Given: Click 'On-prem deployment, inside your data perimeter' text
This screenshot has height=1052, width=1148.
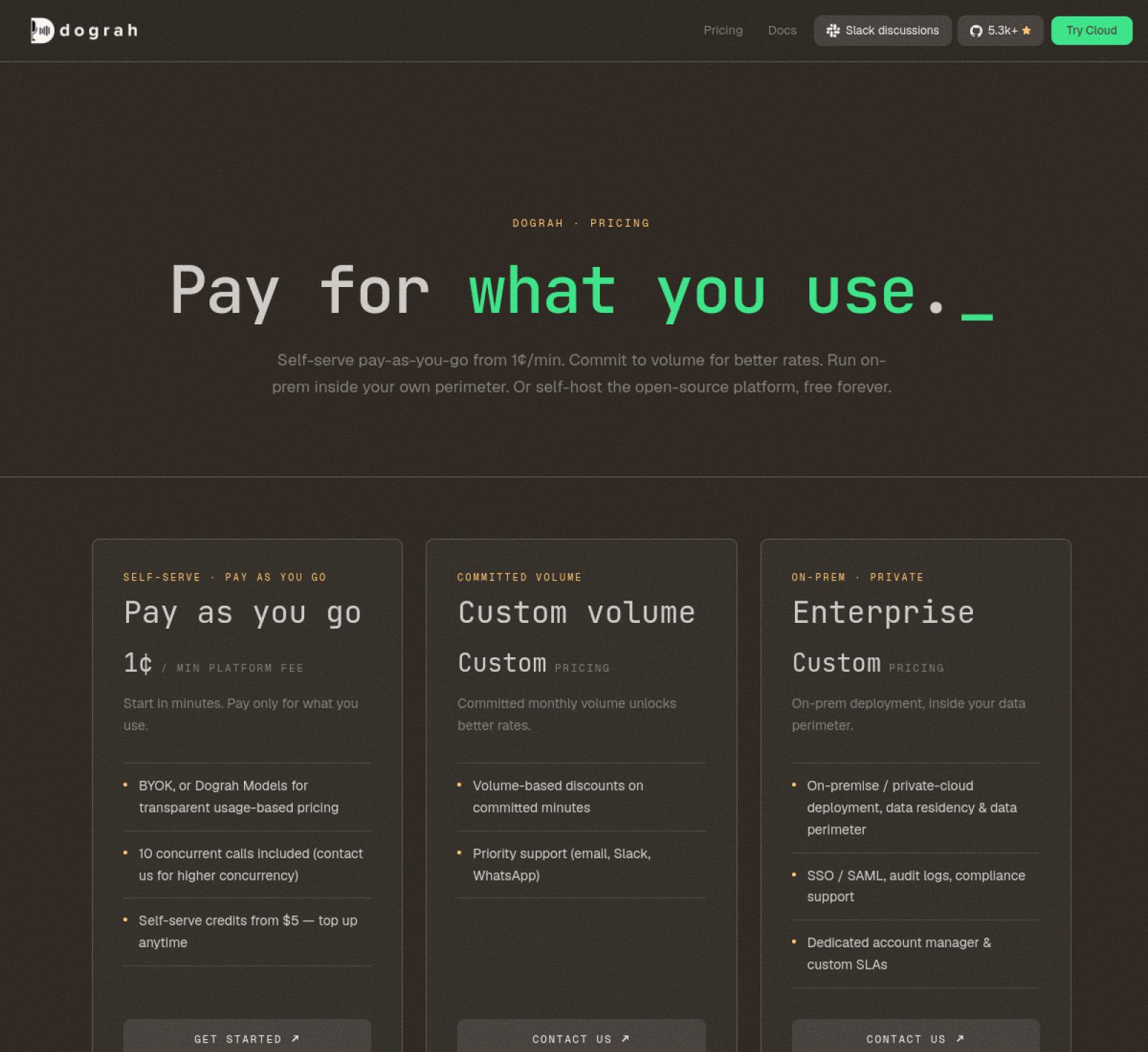Looking at the screenshot, I should [x=908, y=714].
